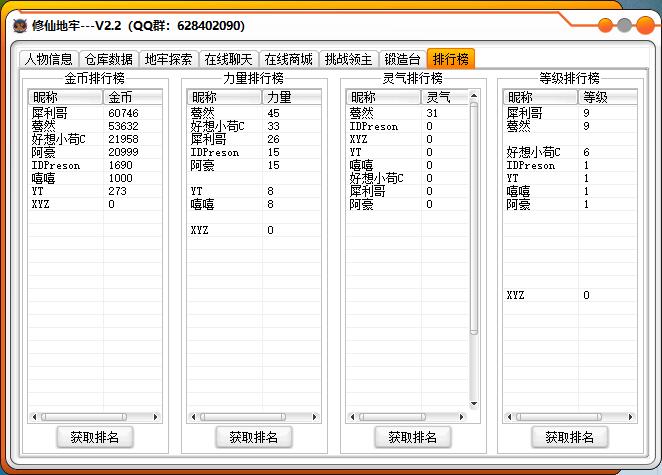Select the 锻造台 tab
The image size is (662, 475).
(x=402, y=59)
